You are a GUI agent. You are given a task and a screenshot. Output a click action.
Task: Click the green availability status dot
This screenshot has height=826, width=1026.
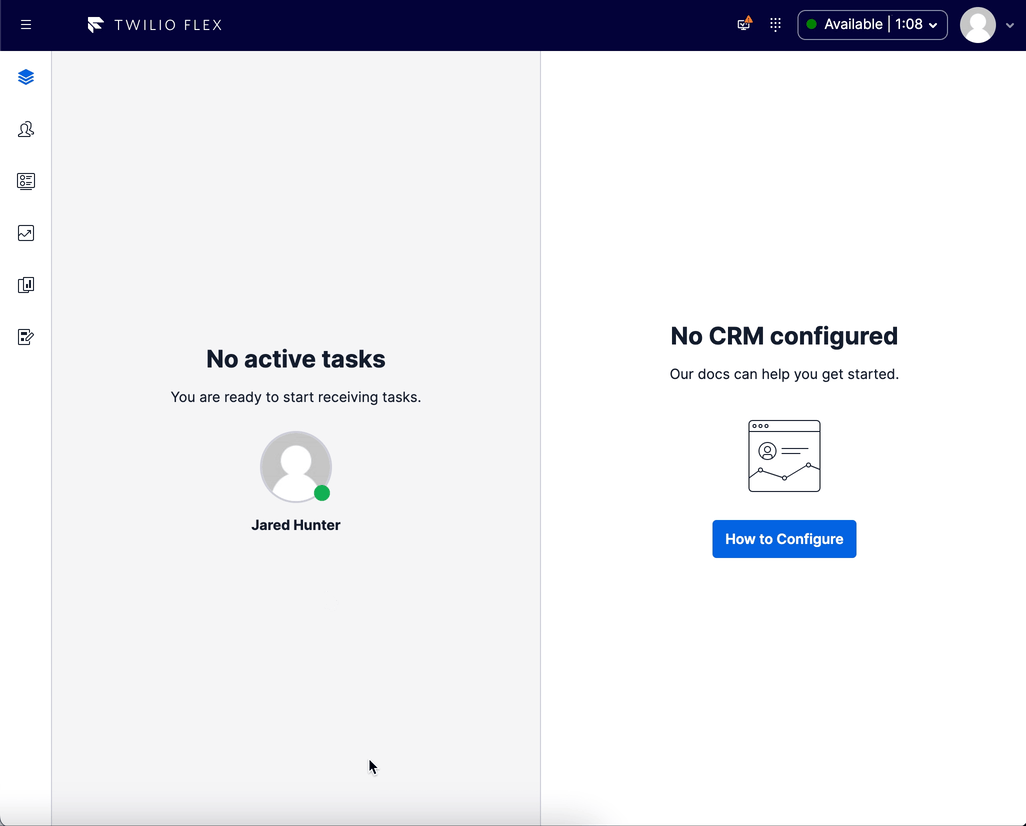(812, 24)
